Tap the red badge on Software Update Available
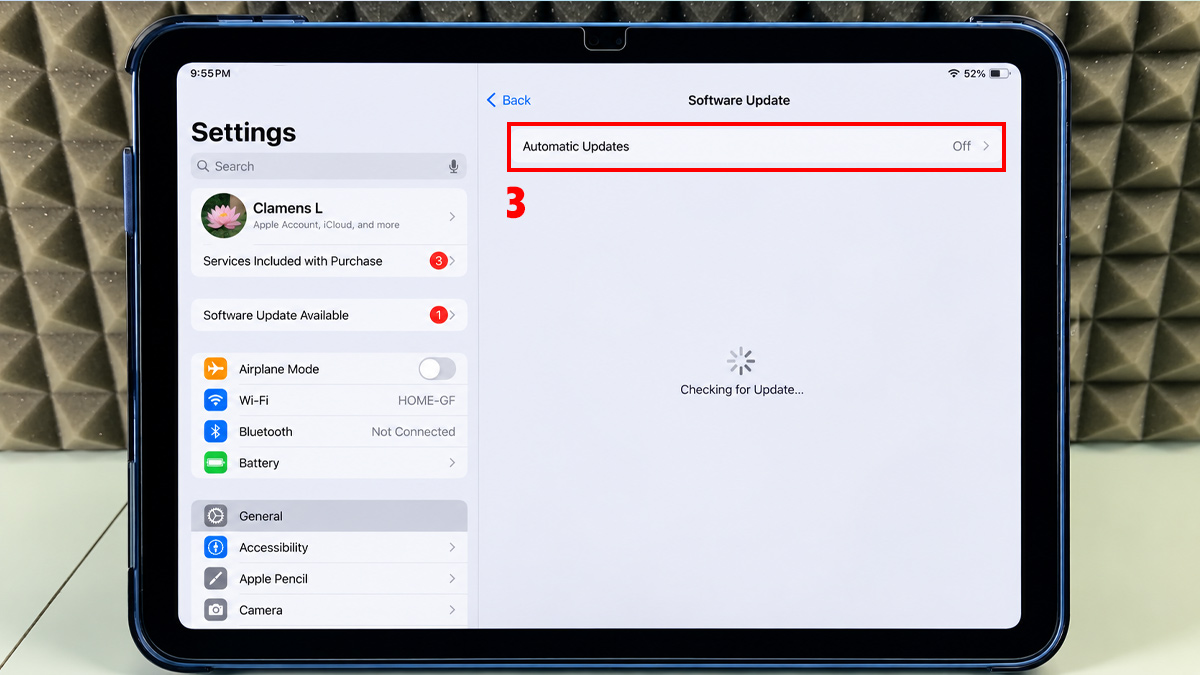The width and height of the screenshot is (1200, 675). (438, 315)
